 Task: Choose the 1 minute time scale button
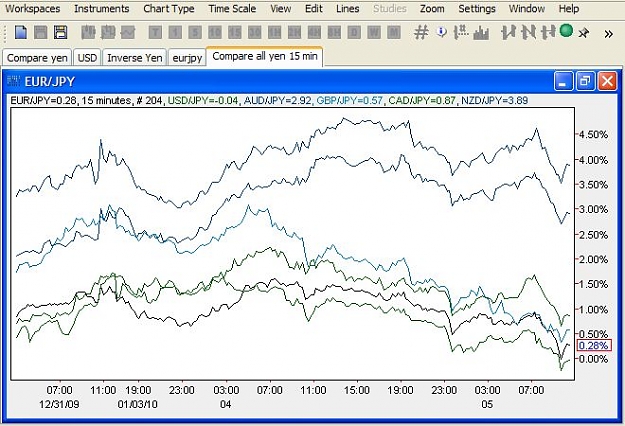(175, 32)
